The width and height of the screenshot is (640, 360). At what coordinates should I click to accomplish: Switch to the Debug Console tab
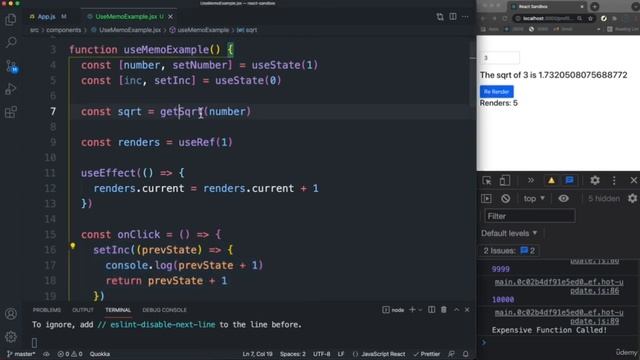(164, 310)
